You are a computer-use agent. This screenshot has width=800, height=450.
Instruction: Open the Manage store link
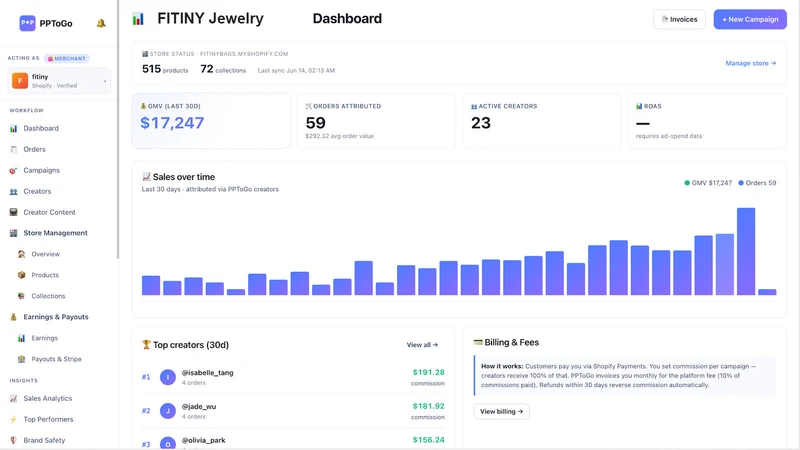[x=751, y=63]
